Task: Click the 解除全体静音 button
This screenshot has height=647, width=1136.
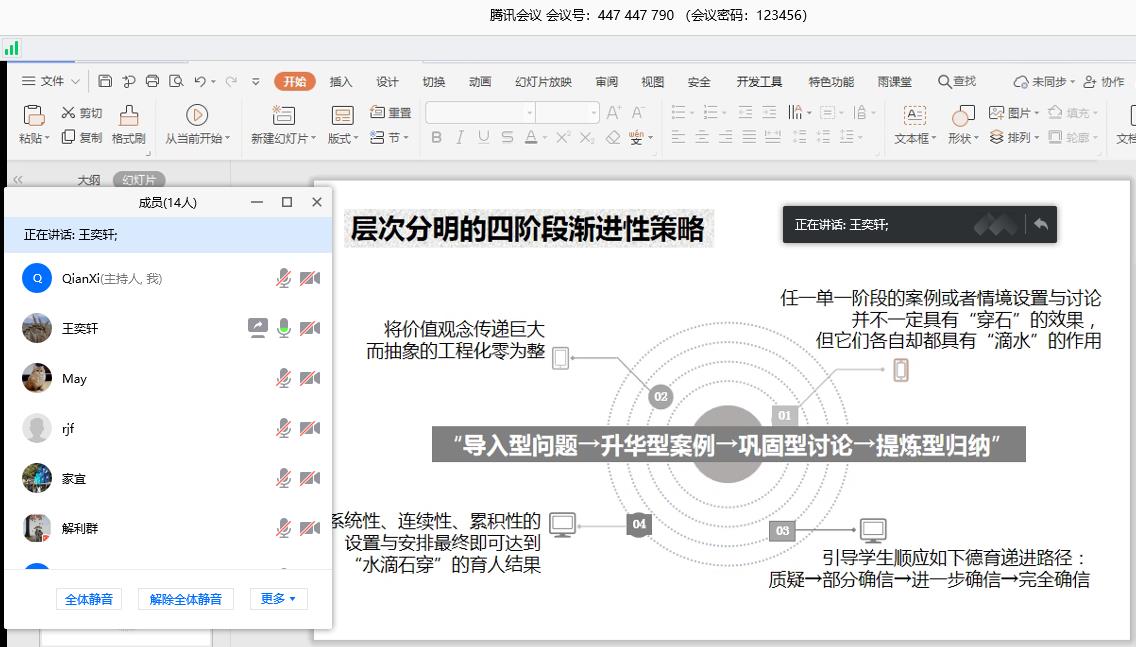Action: (x=185, y=599)
